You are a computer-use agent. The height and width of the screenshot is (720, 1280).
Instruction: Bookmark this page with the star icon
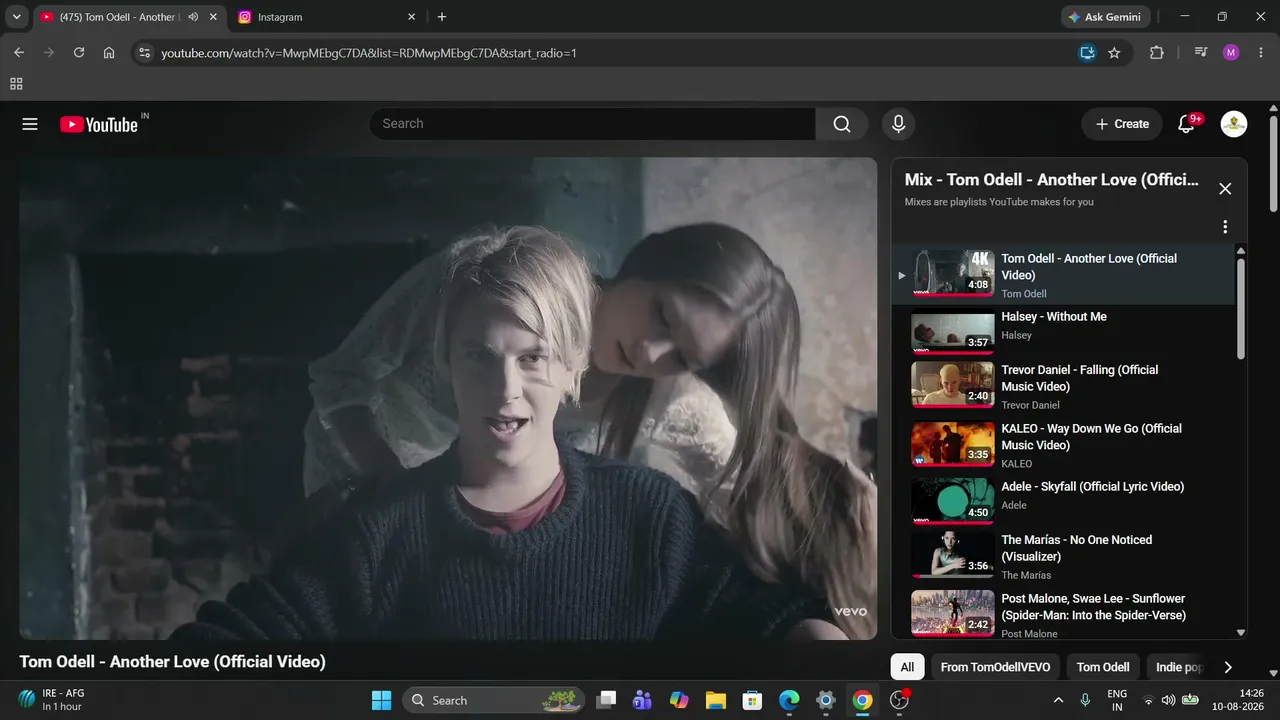[x=1114, y=53]
